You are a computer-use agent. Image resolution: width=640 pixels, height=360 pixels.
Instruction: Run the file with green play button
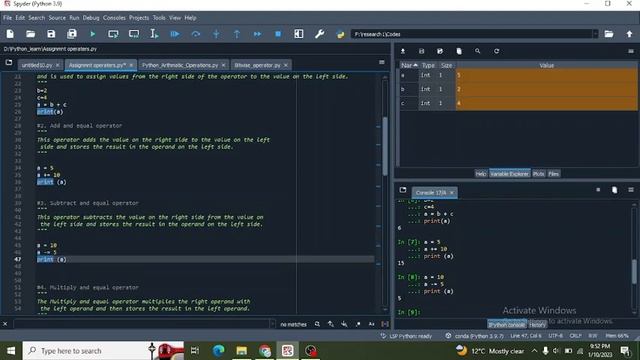(x=93, y=34)
